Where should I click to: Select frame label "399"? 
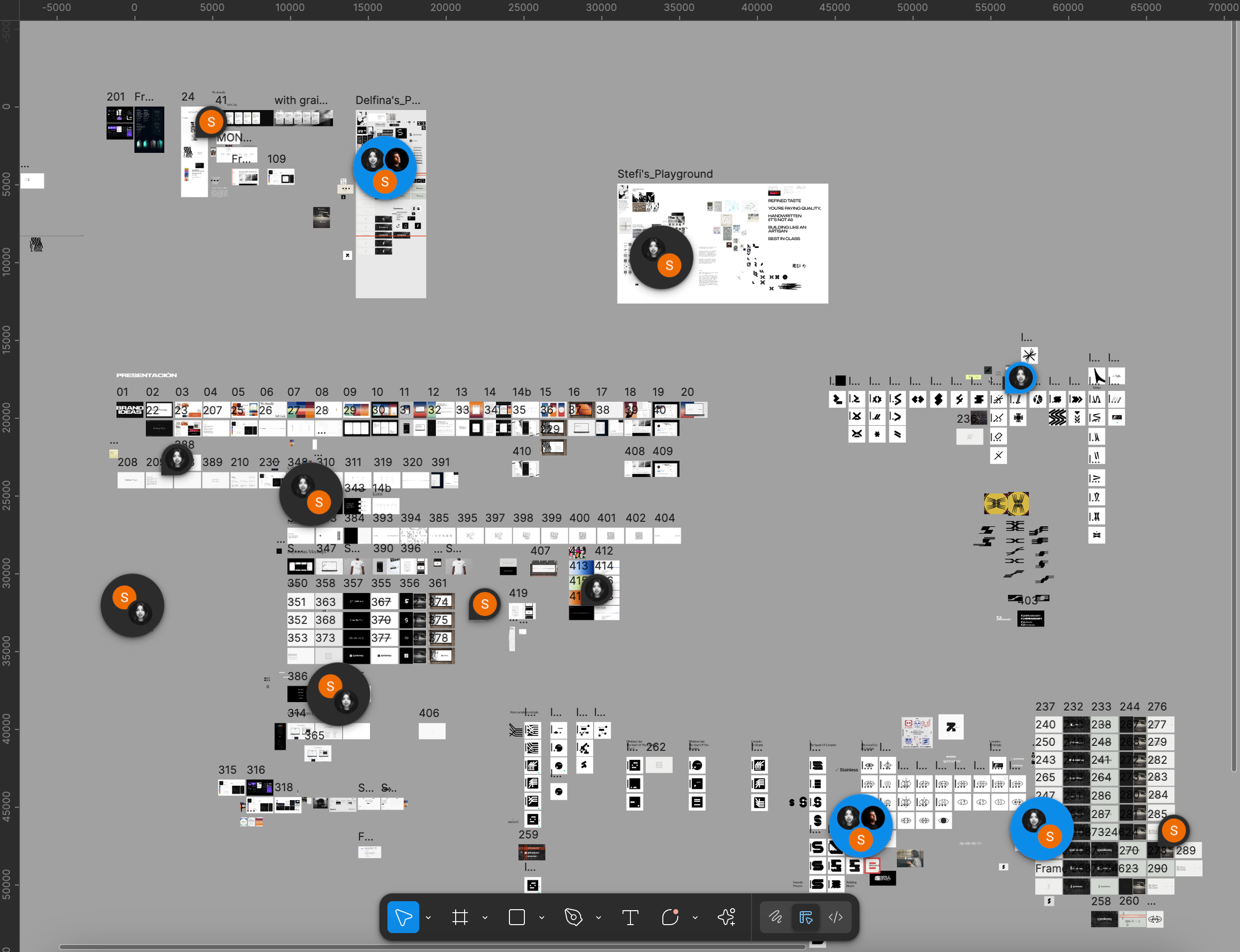tap(551, 518)
